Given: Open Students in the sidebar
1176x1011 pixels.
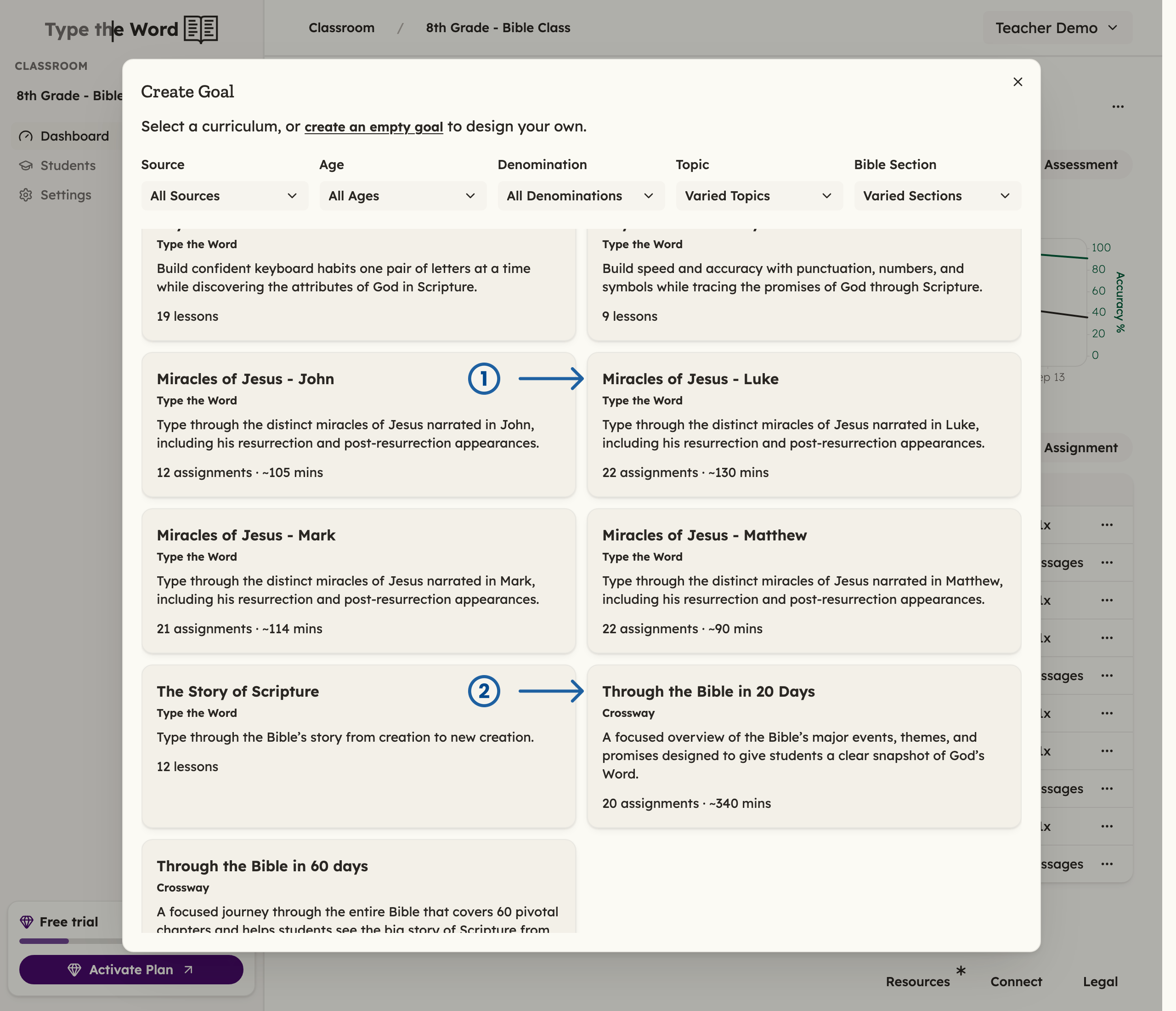Looking at the screenshot, I should (67, 166).
